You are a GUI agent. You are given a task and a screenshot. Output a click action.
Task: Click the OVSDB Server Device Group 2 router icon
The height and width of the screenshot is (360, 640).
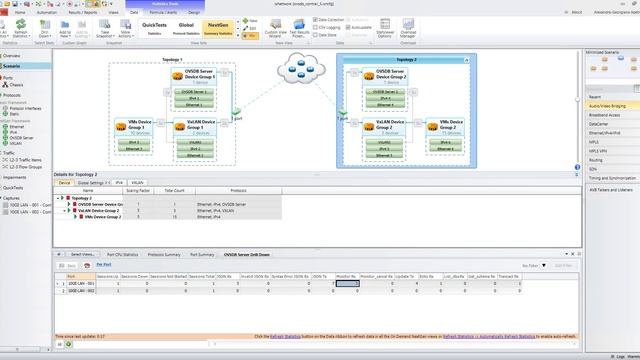point(369,76)
